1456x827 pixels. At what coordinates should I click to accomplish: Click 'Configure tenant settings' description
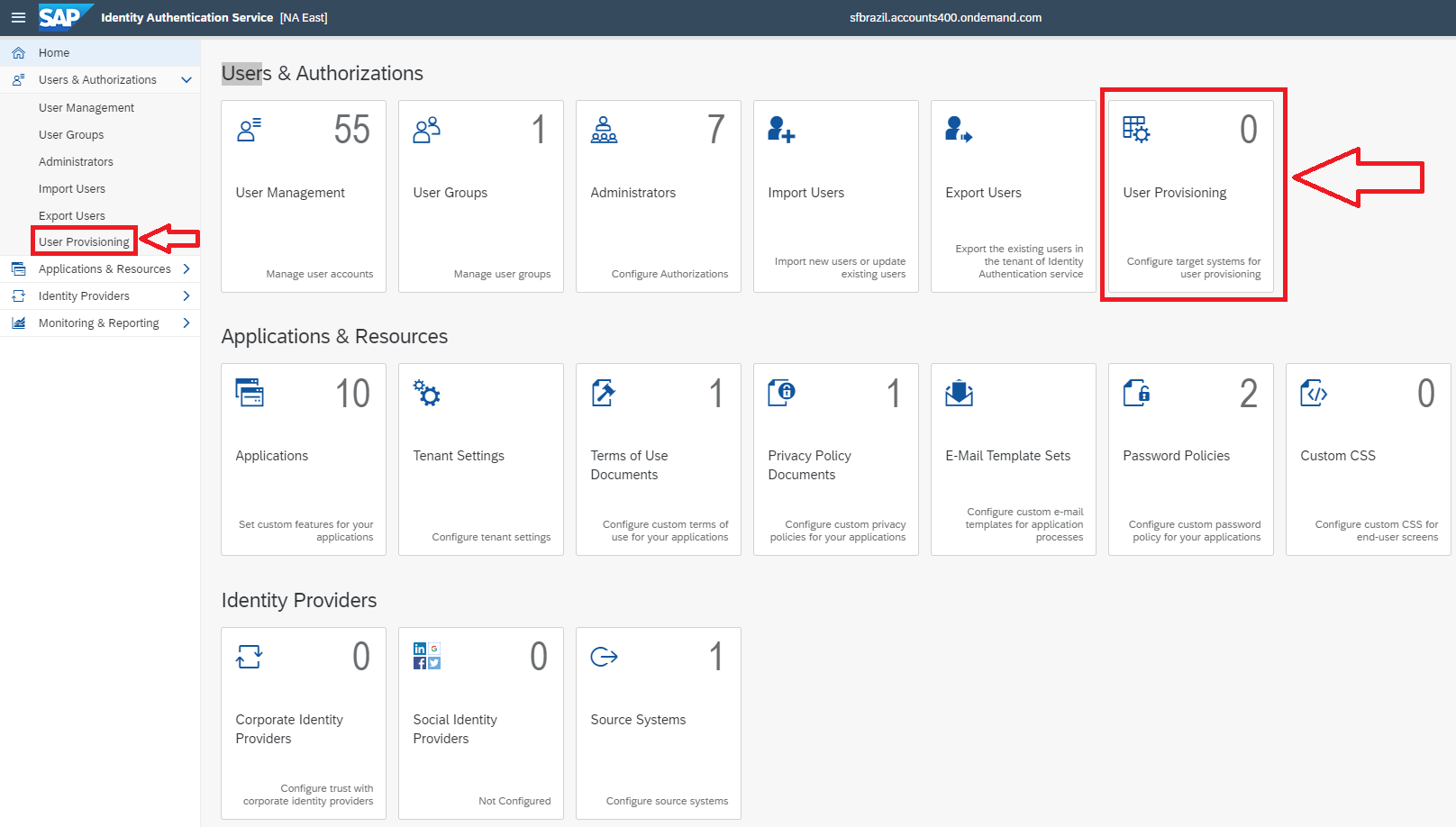[x=491, y=537]
